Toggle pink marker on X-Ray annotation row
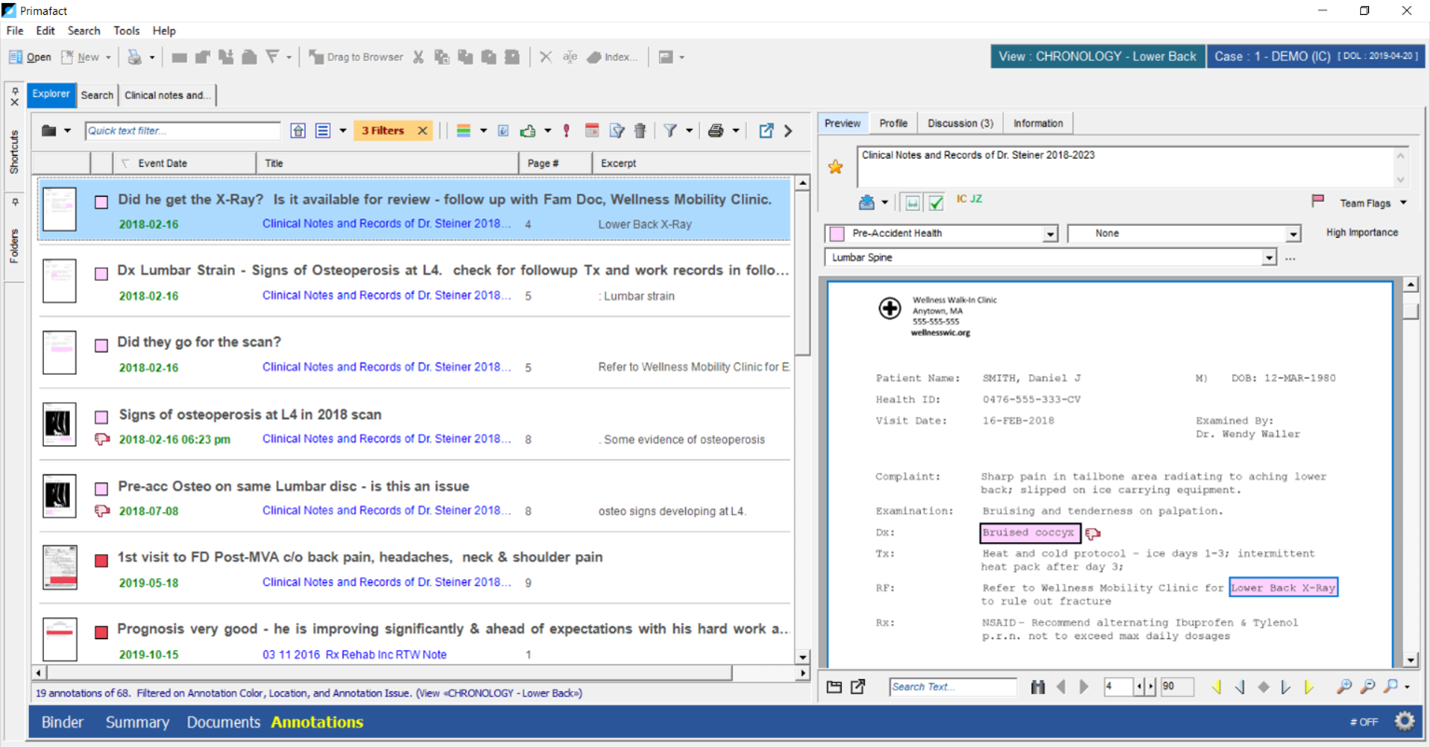 coord(101,202)
